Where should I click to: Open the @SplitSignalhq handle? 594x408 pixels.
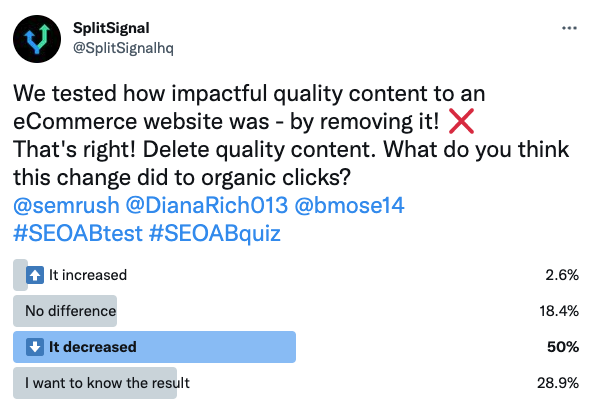pyautogui.click(x=123, y=48)
